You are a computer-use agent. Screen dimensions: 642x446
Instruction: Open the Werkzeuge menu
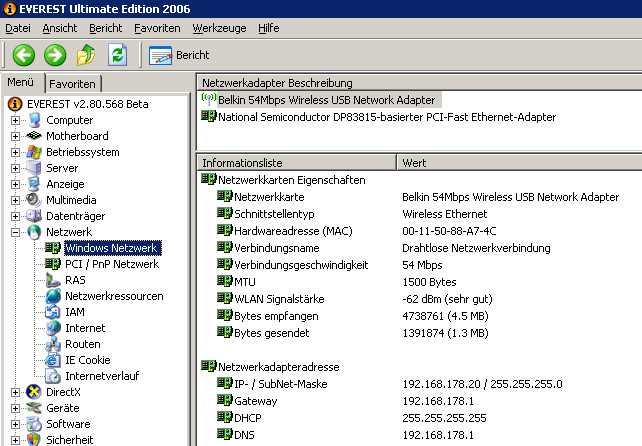[x=218, y=28]
